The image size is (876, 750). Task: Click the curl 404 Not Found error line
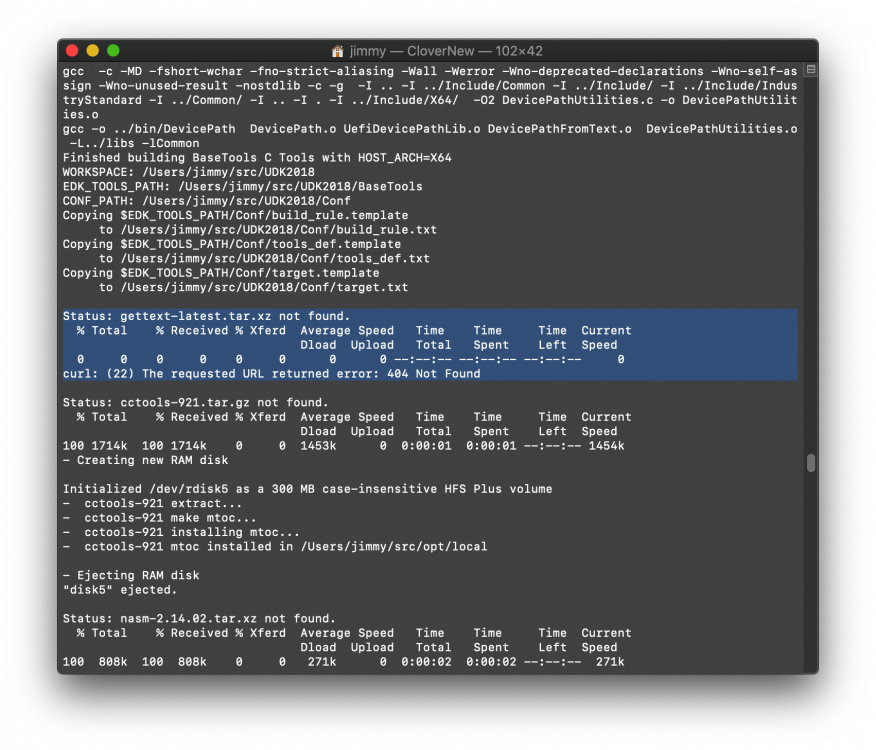click(272, 374)
